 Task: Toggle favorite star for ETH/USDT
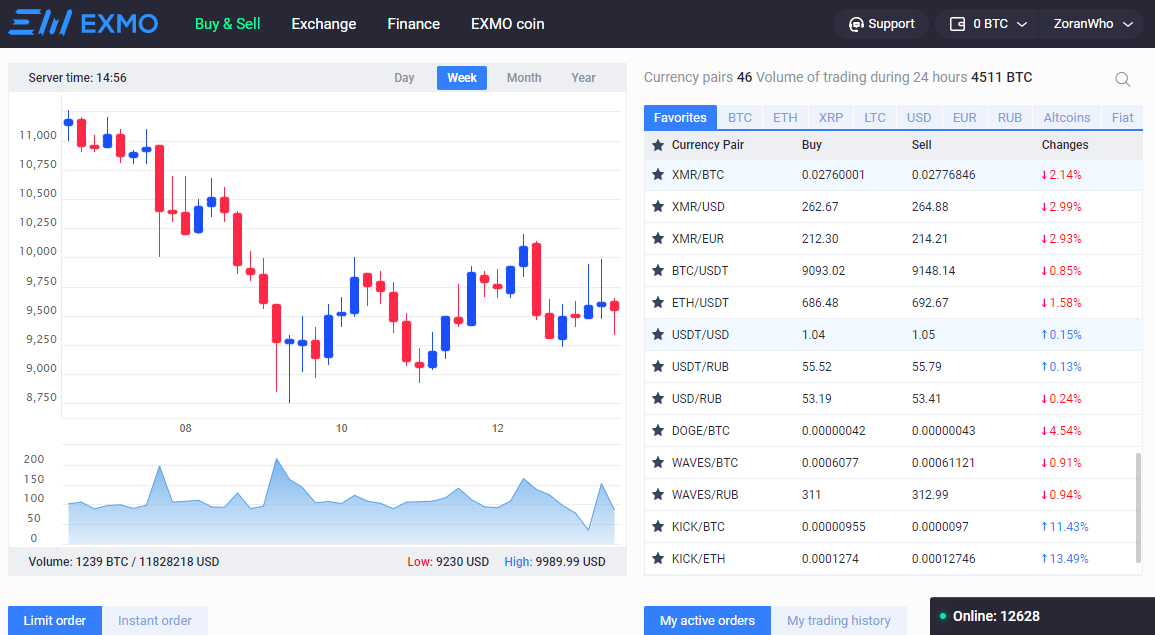(x=658, y=303)
